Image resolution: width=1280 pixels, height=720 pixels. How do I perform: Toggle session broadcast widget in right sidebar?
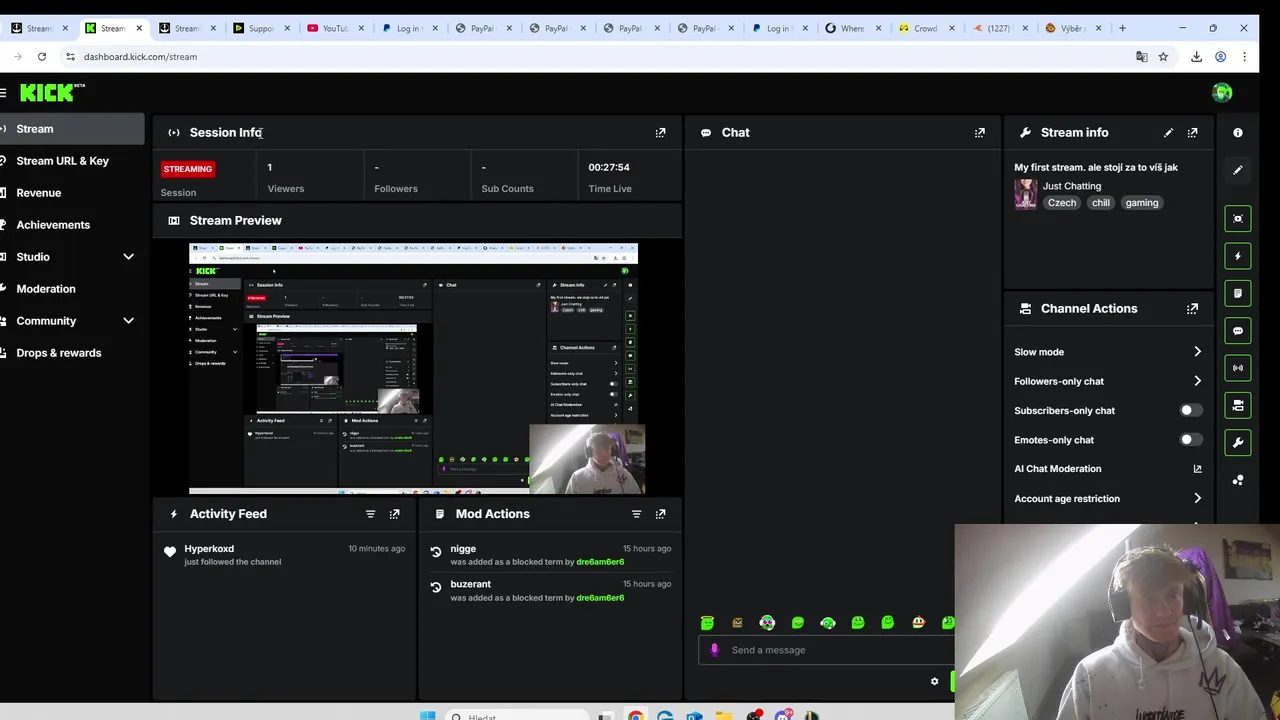[x=1238, y=368]
